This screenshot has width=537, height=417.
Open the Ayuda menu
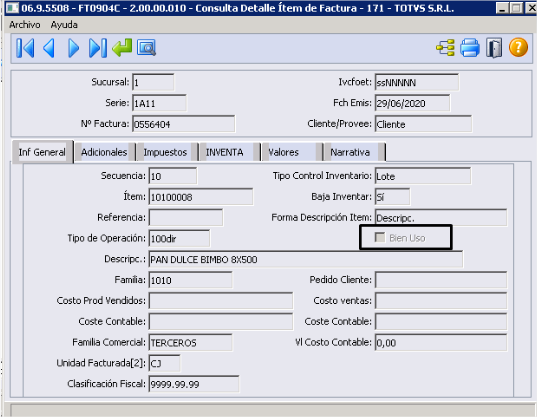pos(64,25)
